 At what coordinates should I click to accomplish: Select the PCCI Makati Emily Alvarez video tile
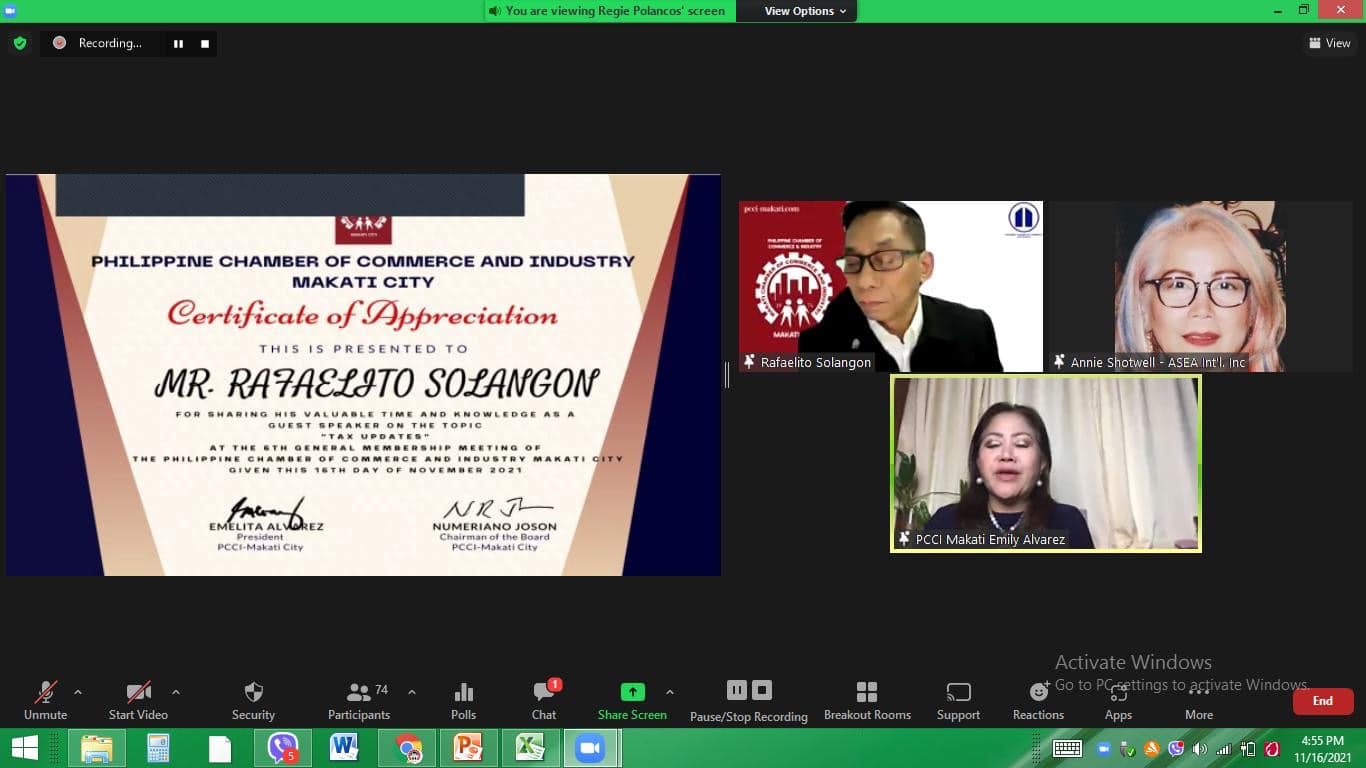1045,463
